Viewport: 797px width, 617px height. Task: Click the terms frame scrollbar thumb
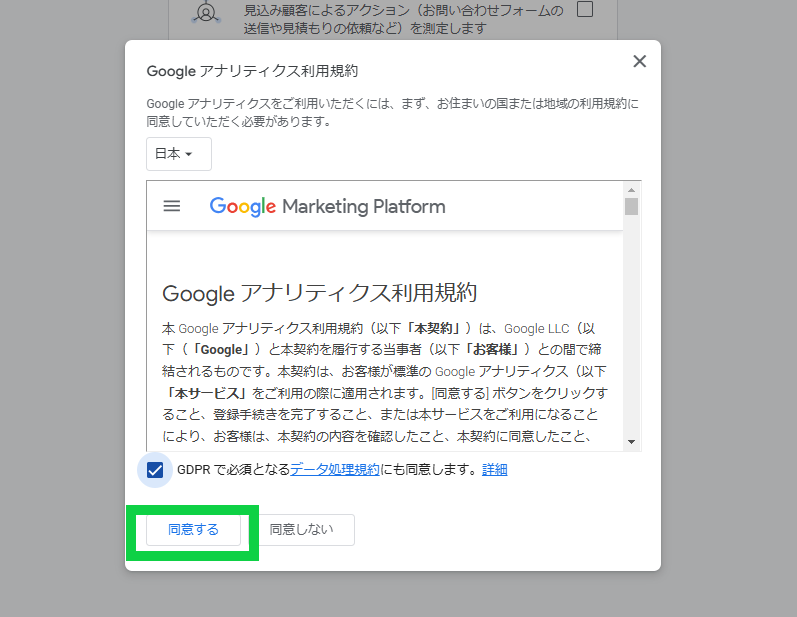pyautogui.click(x=631, y=207)
